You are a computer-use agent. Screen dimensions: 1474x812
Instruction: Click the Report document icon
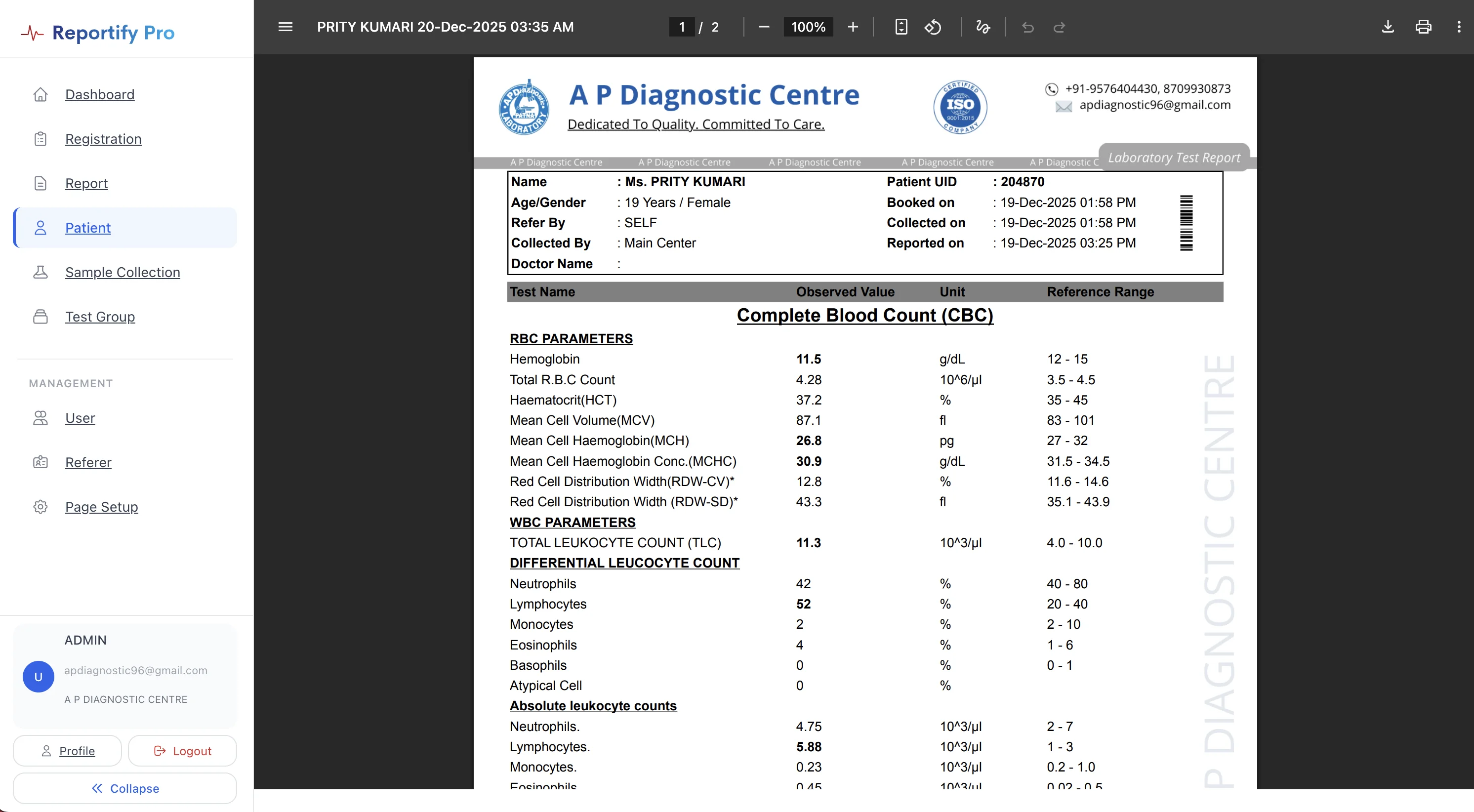coord(40,183)
